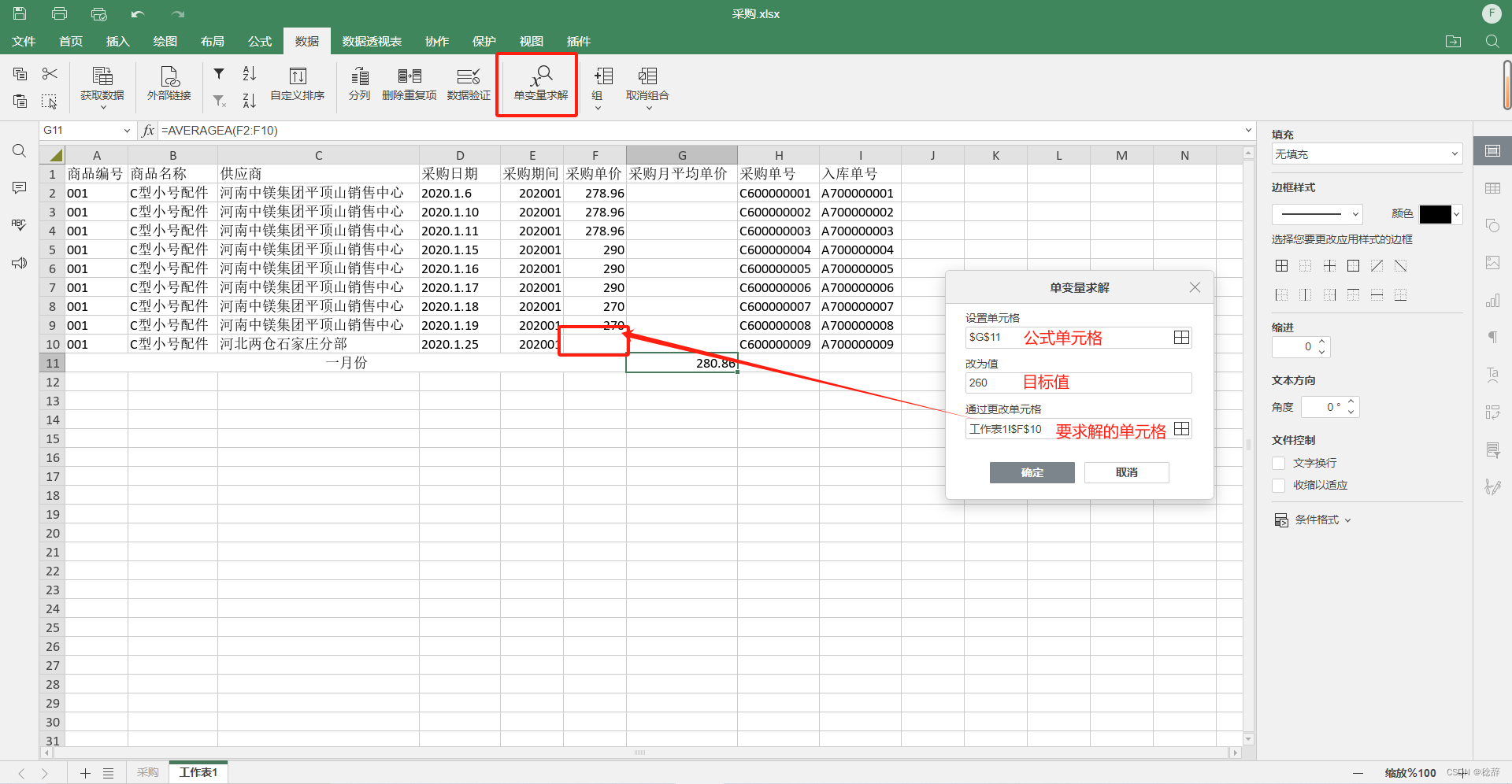This screenshot has height=784, width=1512.
Task: Click the open file location icon
Action: pos(1454,41)
